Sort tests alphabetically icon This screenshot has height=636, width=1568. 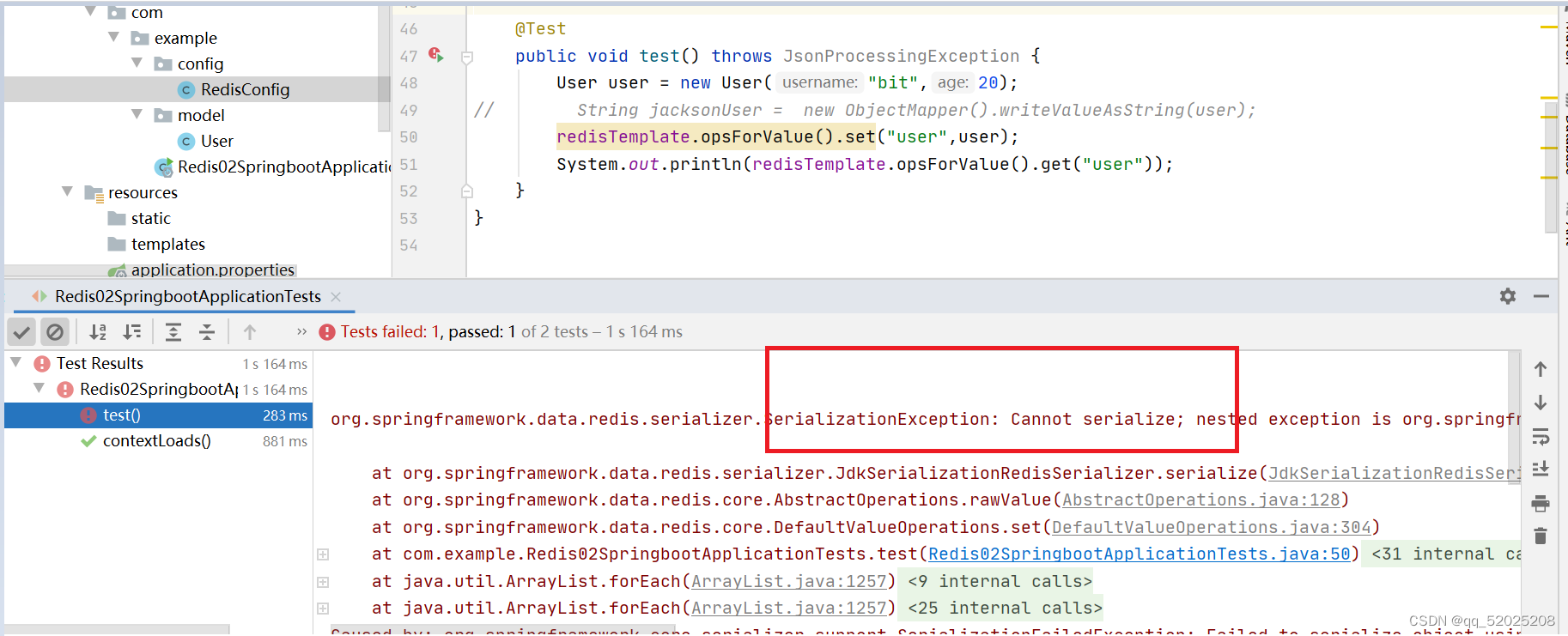pyautogui.click(x=99, y=332)
